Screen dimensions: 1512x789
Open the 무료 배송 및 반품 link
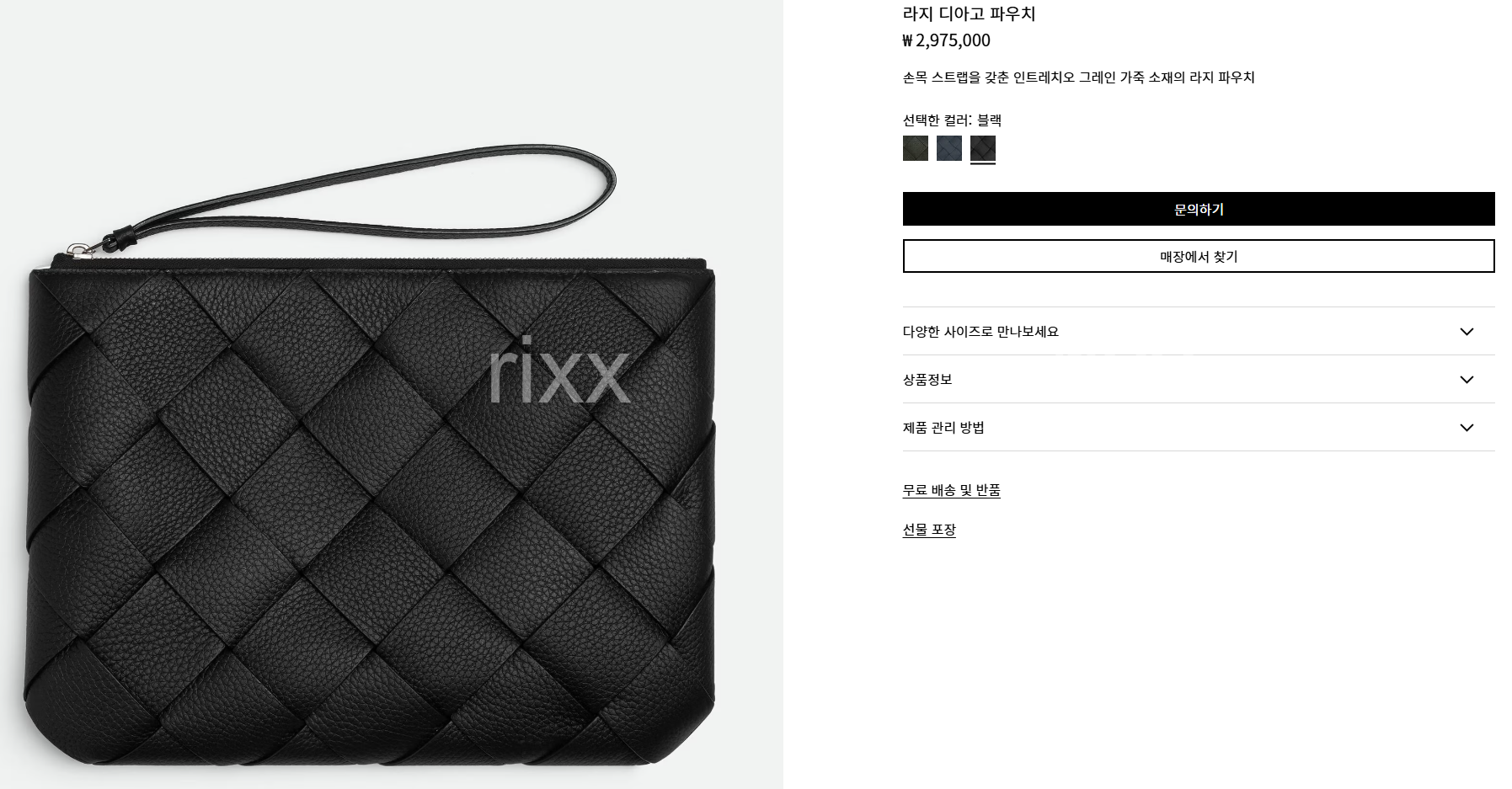pos(952,490)
